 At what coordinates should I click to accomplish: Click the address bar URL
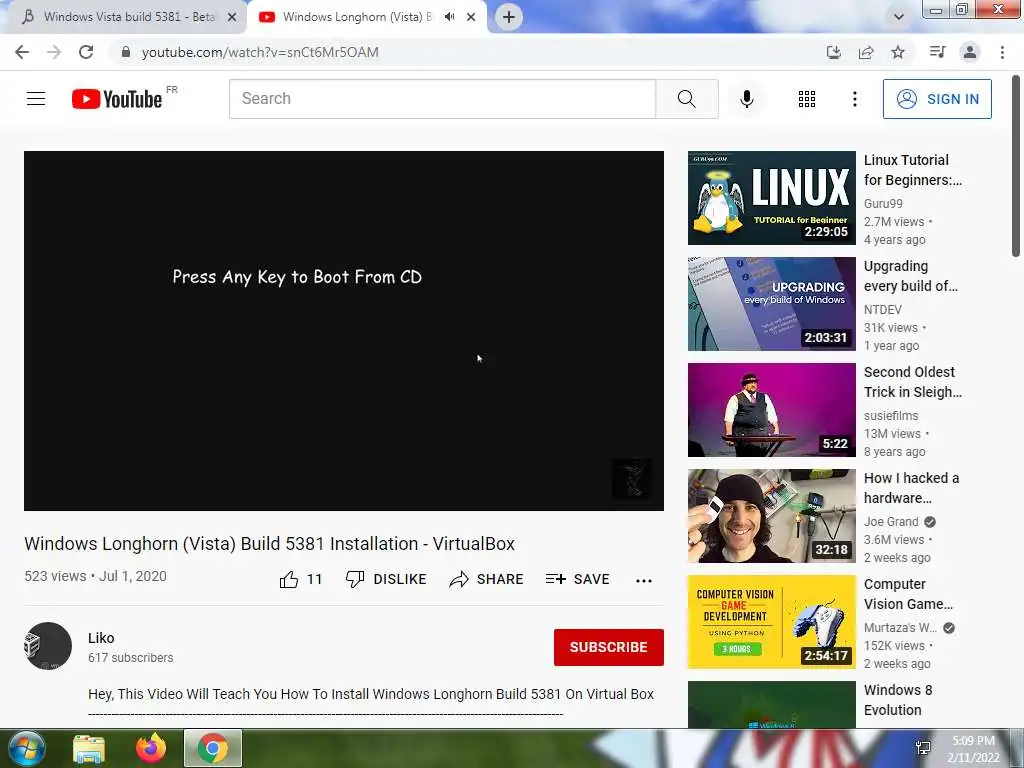pyautogui.click(x=260, y=52)
